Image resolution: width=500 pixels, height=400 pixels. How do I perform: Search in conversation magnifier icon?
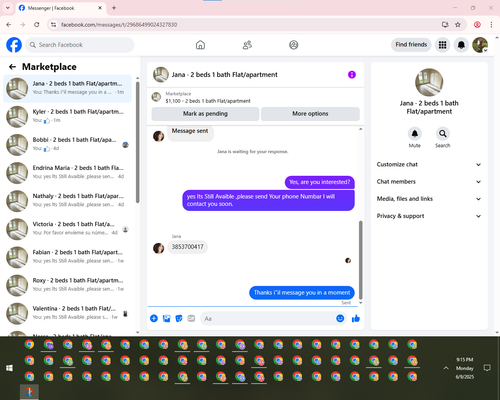pyautogui.click(x=443, y=134)
